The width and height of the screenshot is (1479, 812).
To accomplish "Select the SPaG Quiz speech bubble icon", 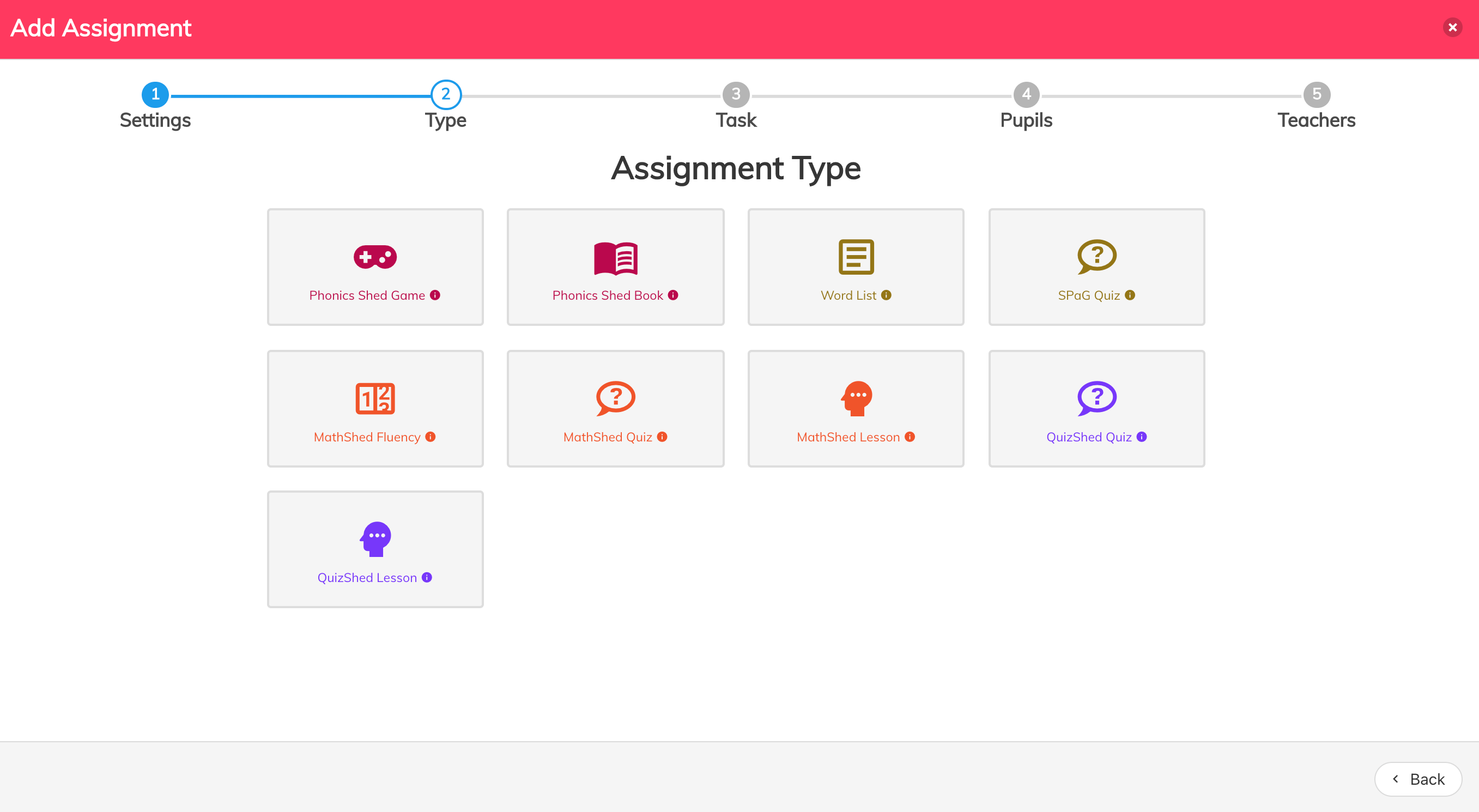I will (x=1096, y=256).
